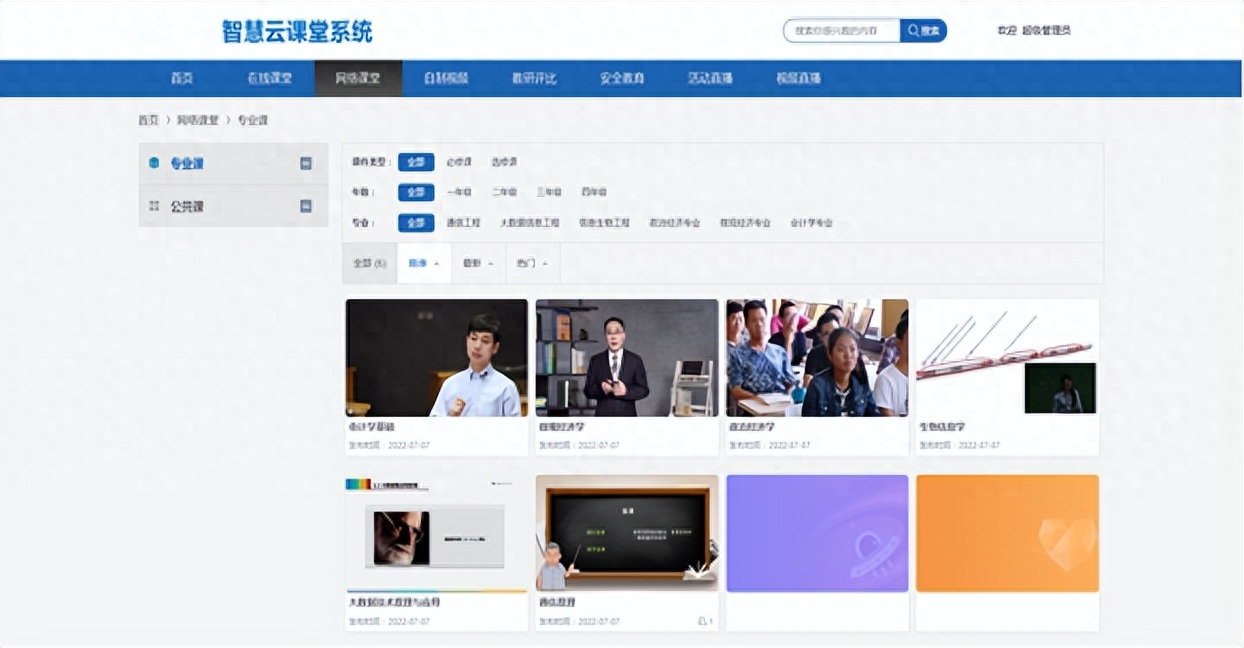Click the 超级管理员 user name link
This screenshot has height=648, width=1244.
click(x=1046, y=31)
